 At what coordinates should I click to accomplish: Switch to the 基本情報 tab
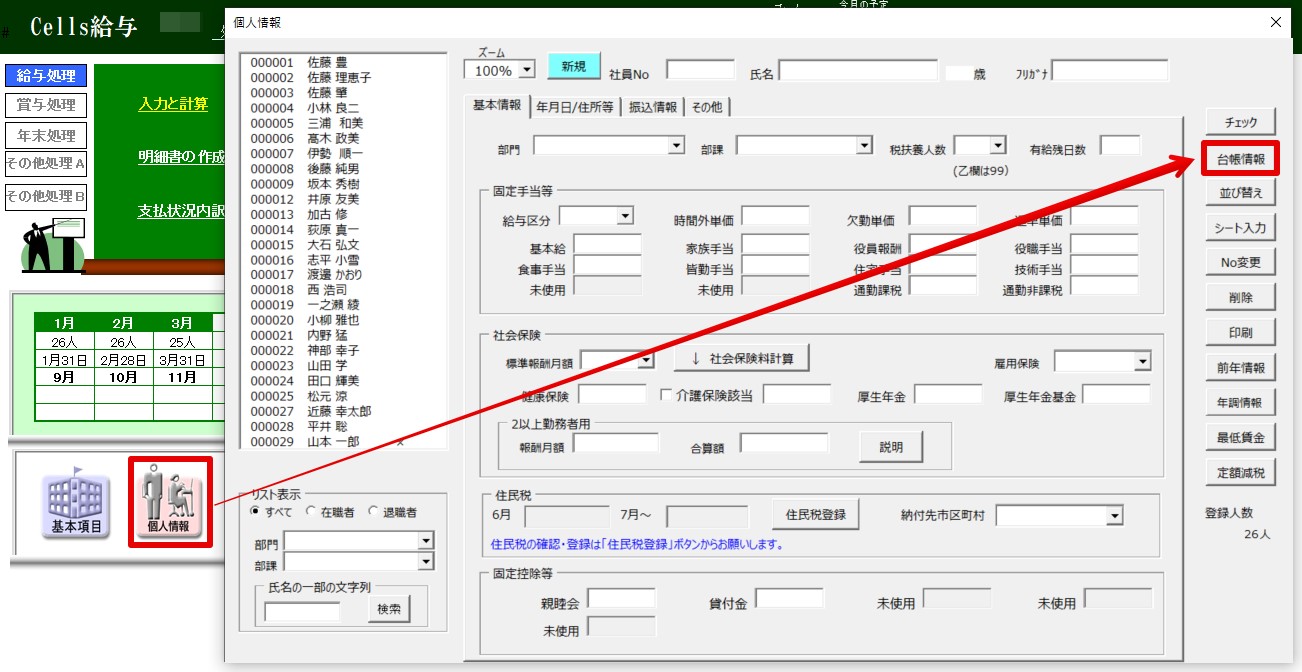tap(497, 106)
